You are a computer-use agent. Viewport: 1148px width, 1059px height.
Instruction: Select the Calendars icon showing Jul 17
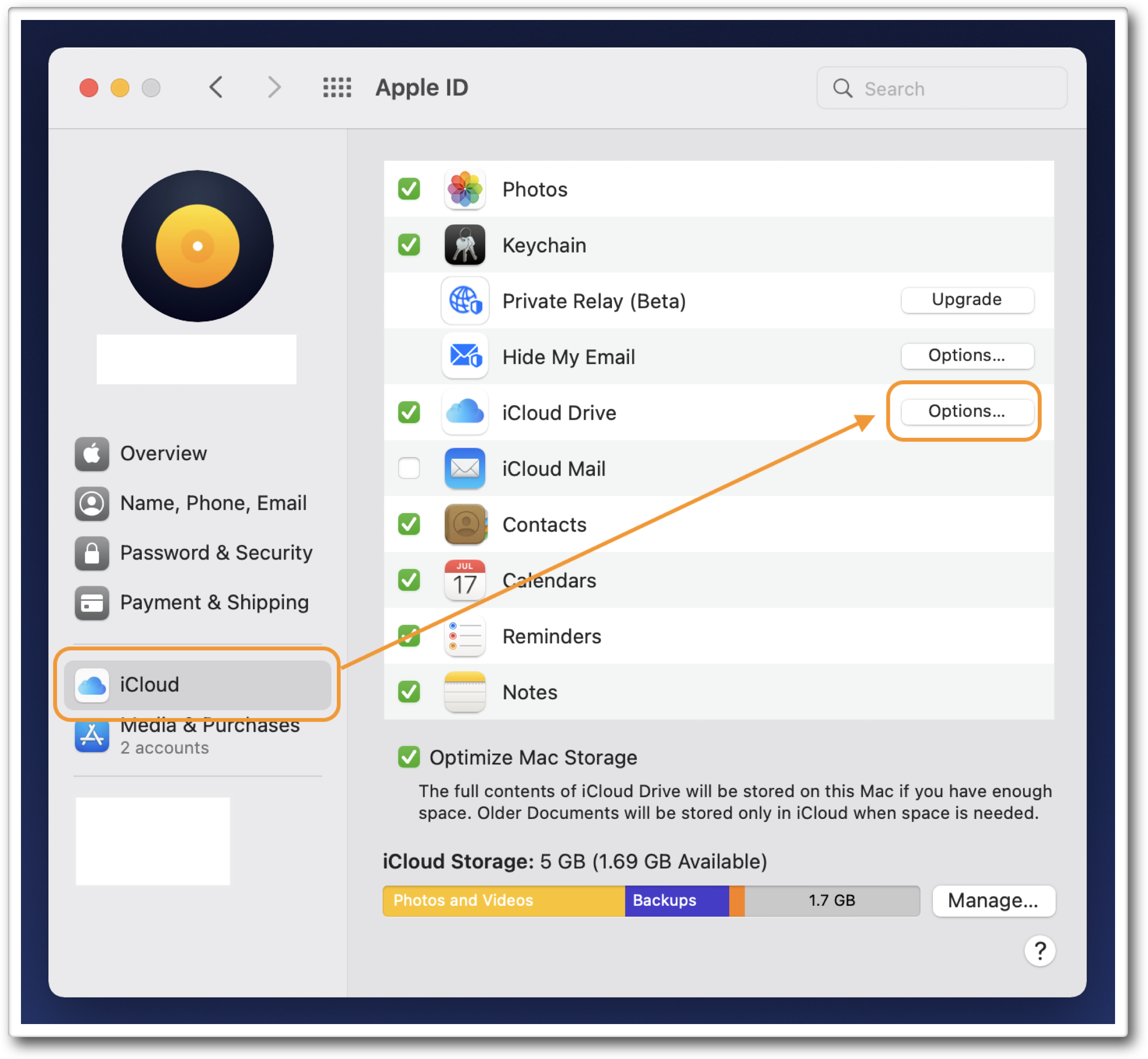click(x=464, y=580)
